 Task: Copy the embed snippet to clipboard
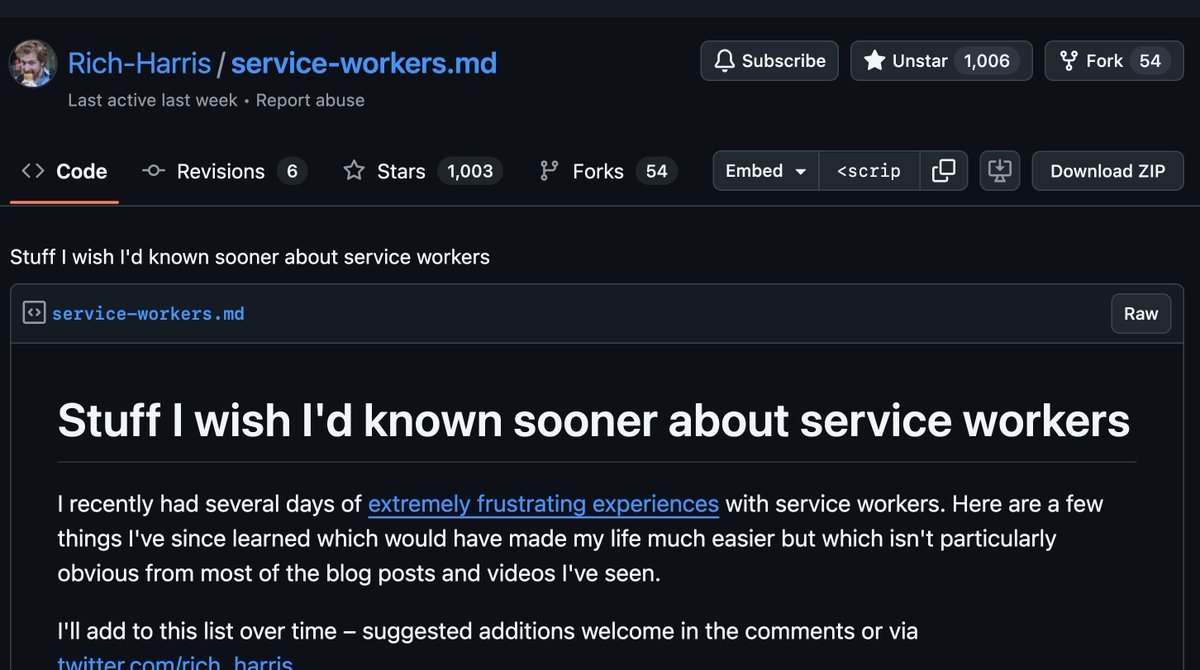pyautogui.click(x=943, y=171)
